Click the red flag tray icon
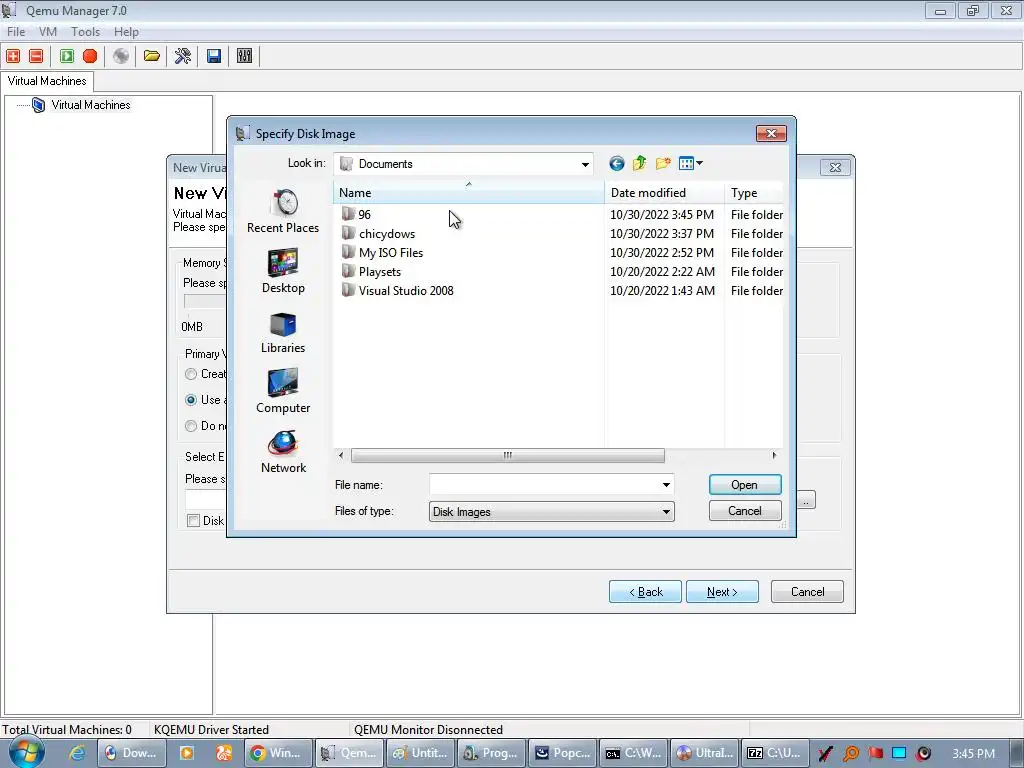This screenshot has height=768, width=1024. 875,753
